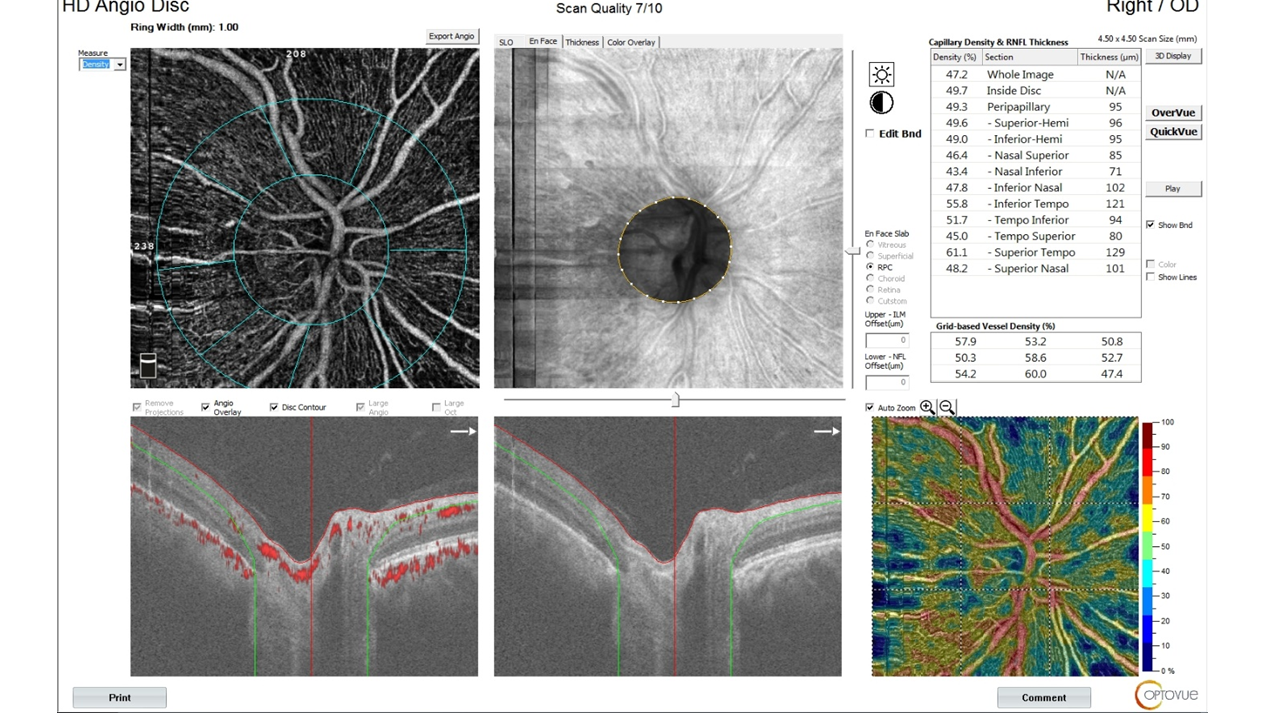Open the Measure Density dropdown
1280x720 pixels.
103,64
